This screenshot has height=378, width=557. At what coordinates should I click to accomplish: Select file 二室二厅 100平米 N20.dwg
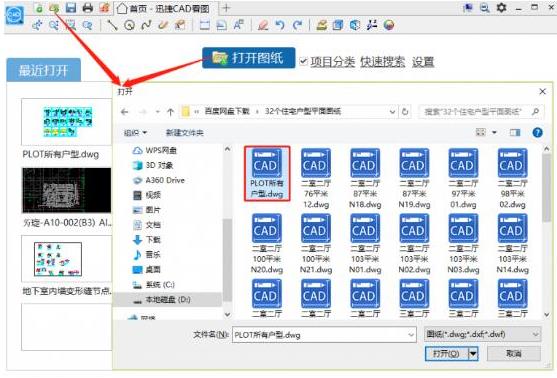(267, 244)
